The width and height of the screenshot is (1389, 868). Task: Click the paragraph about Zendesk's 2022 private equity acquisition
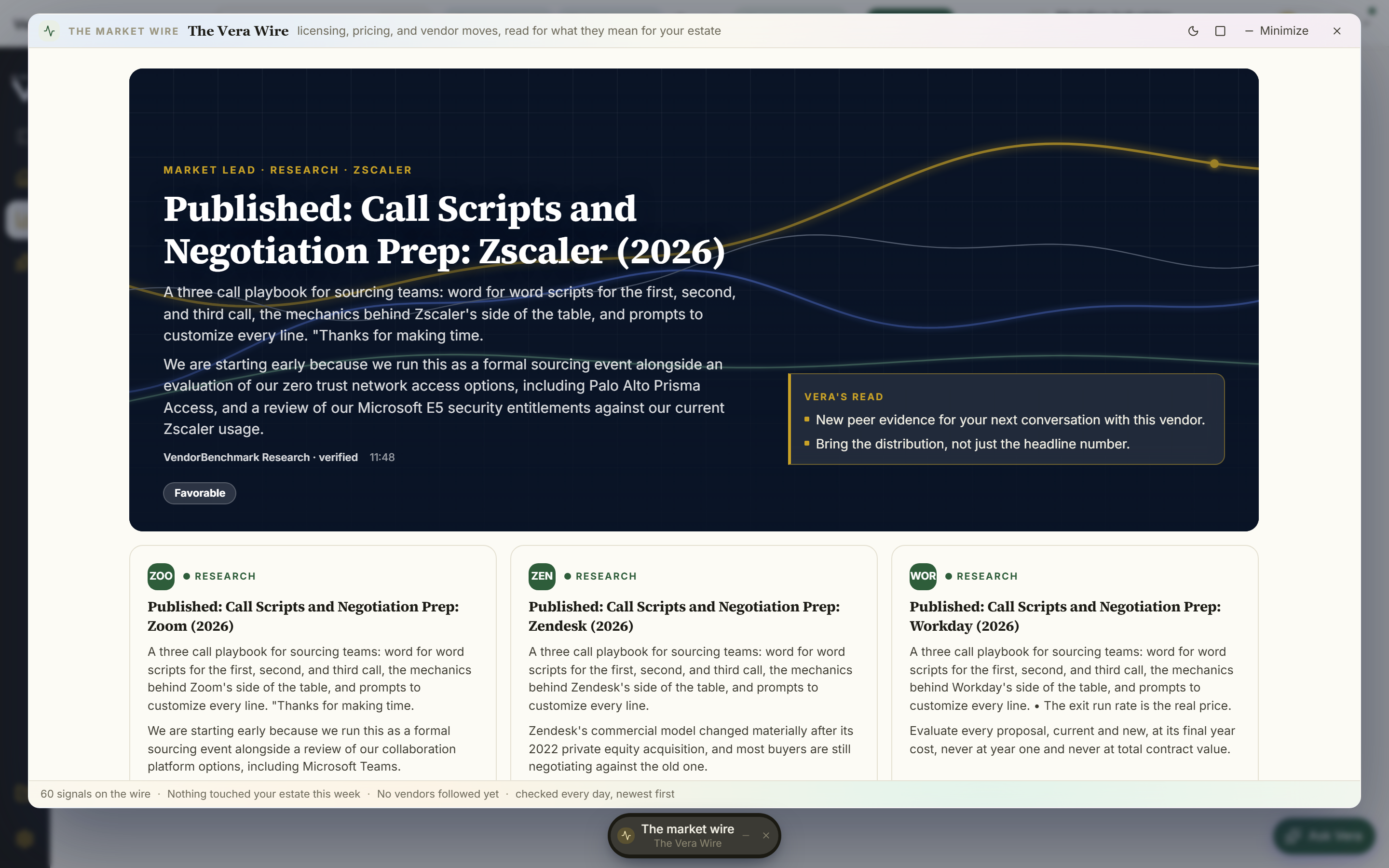point(691,748)
